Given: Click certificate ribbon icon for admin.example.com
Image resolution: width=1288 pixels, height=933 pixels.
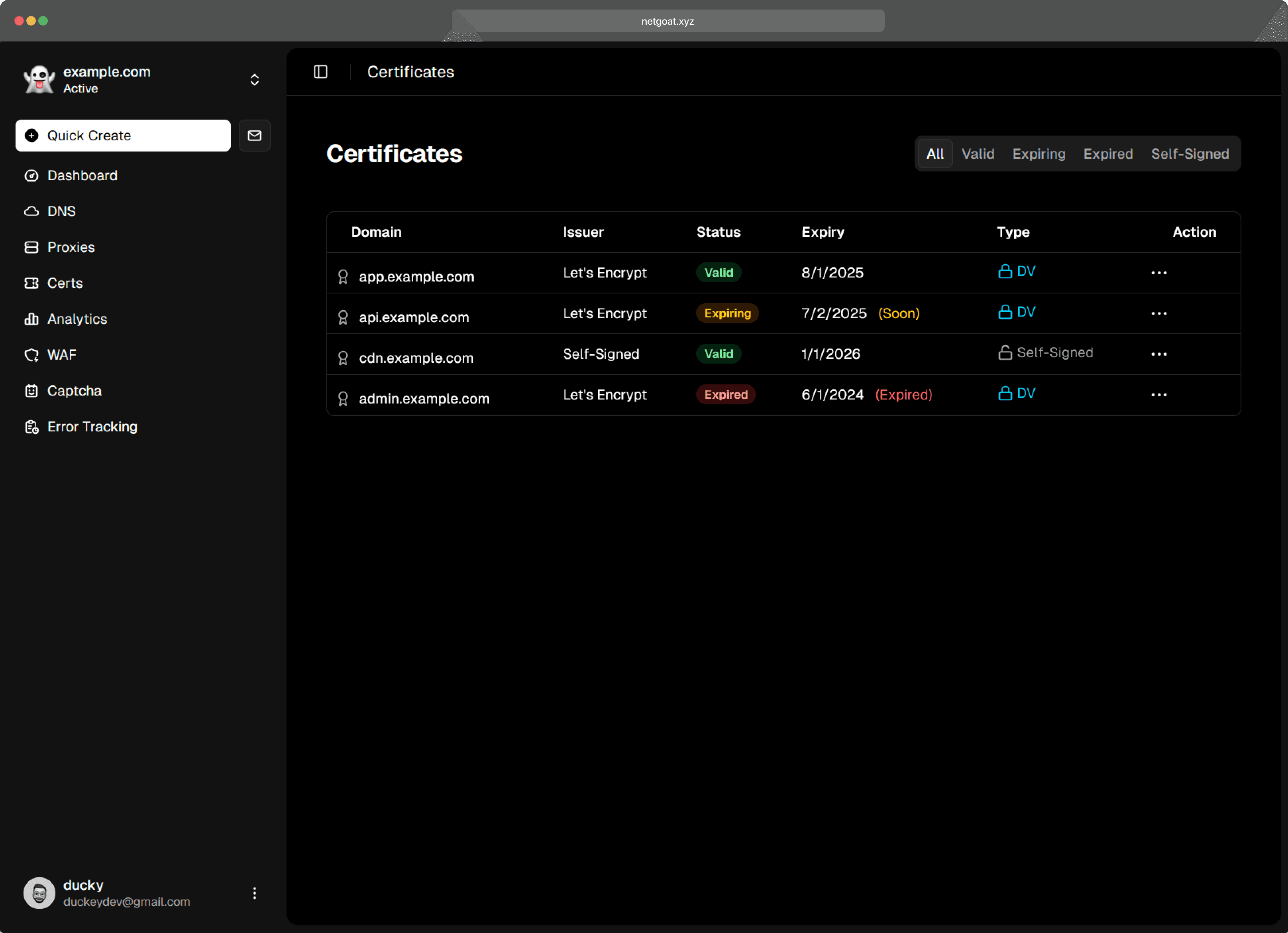Looking at the screenshot, I should tap(343, 398).
